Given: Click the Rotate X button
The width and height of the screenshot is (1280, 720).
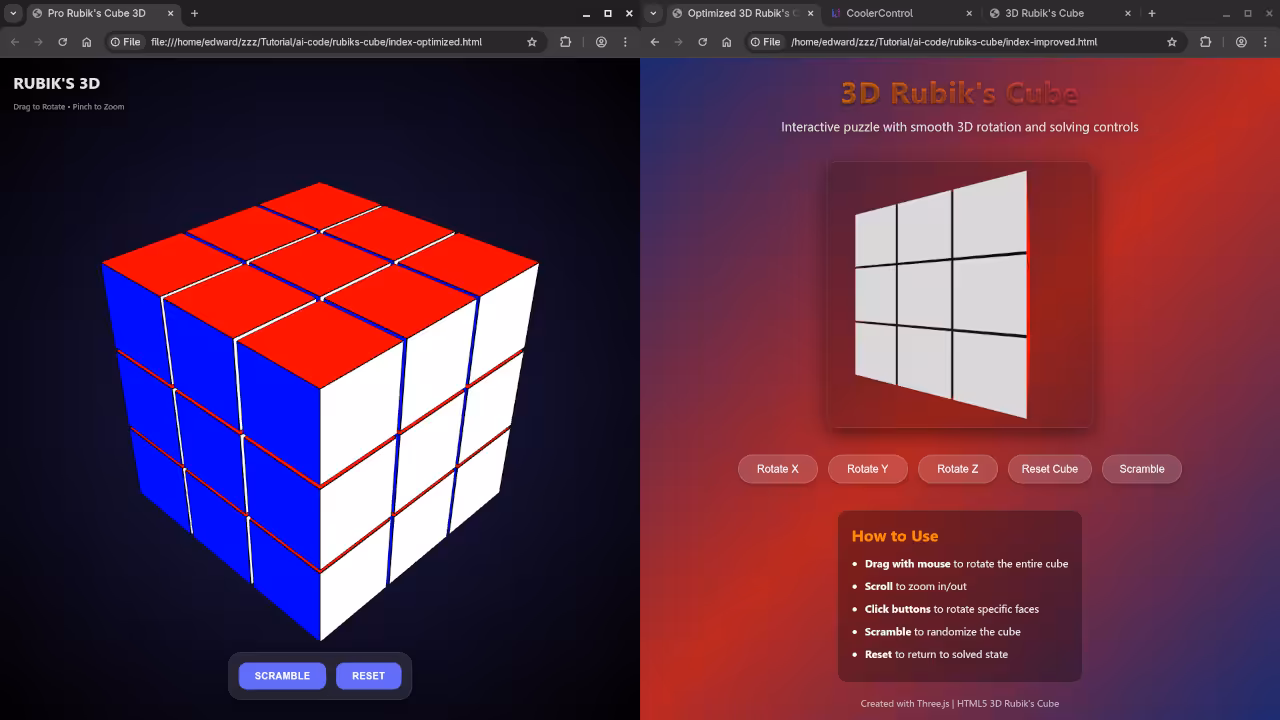Looking at the screenshot, I should click(777, 469).
